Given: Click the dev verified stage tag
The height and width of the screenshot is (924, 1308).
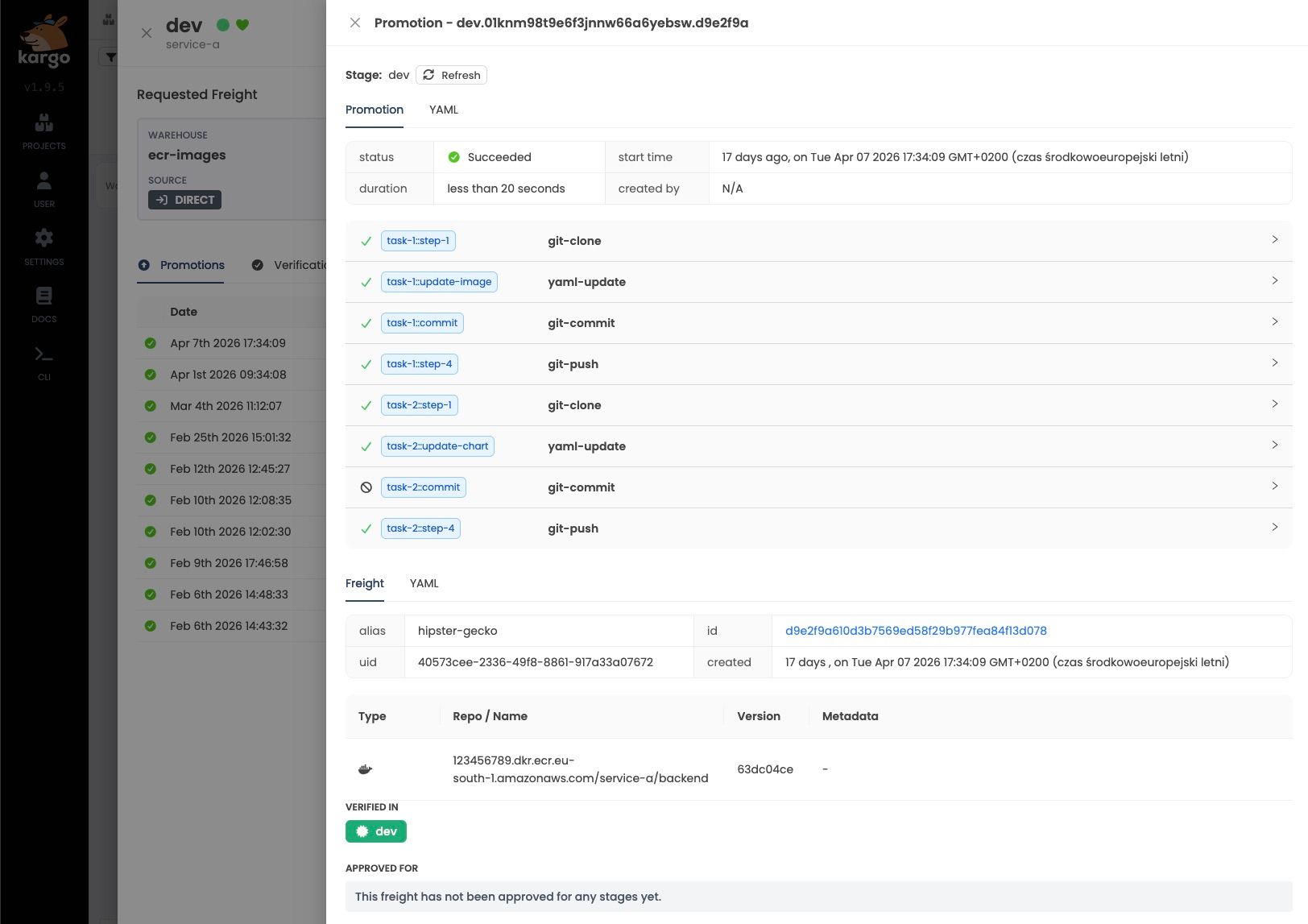Looking at the screenshot, I should pyautogui.click(x=376, y=831).
